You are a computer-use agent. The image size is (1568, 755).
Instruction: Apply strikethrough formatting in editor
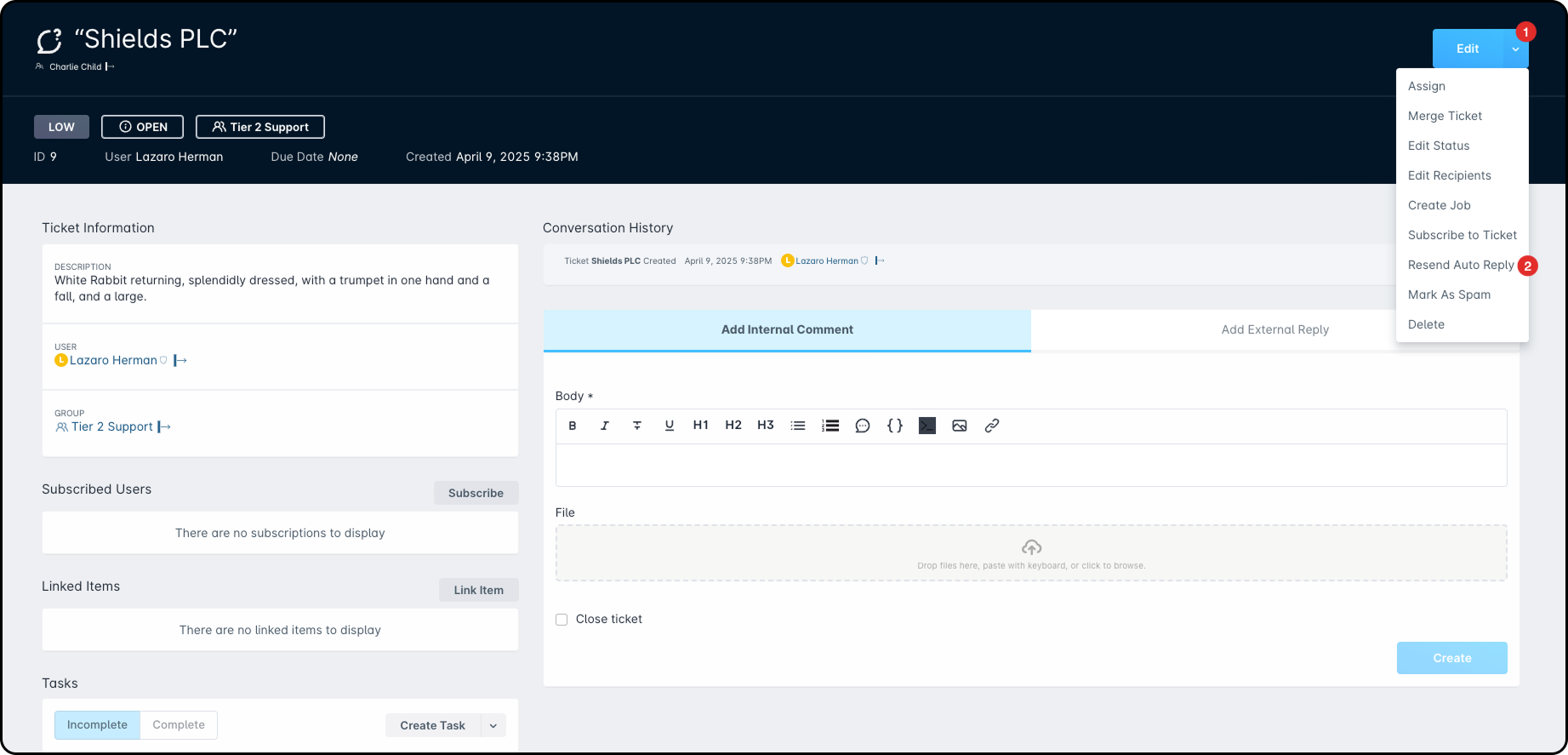[x=637, y=426]
